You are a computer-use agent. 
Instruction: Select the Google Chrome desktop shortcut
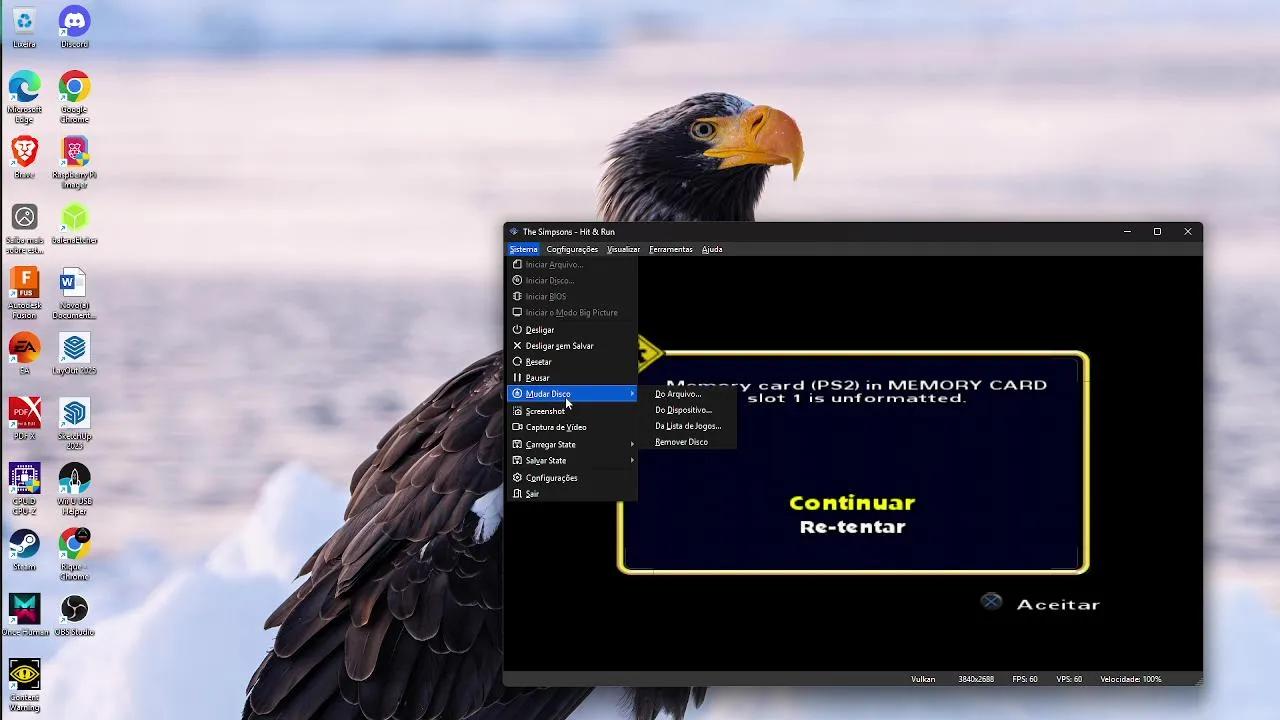tap(74, 97)
